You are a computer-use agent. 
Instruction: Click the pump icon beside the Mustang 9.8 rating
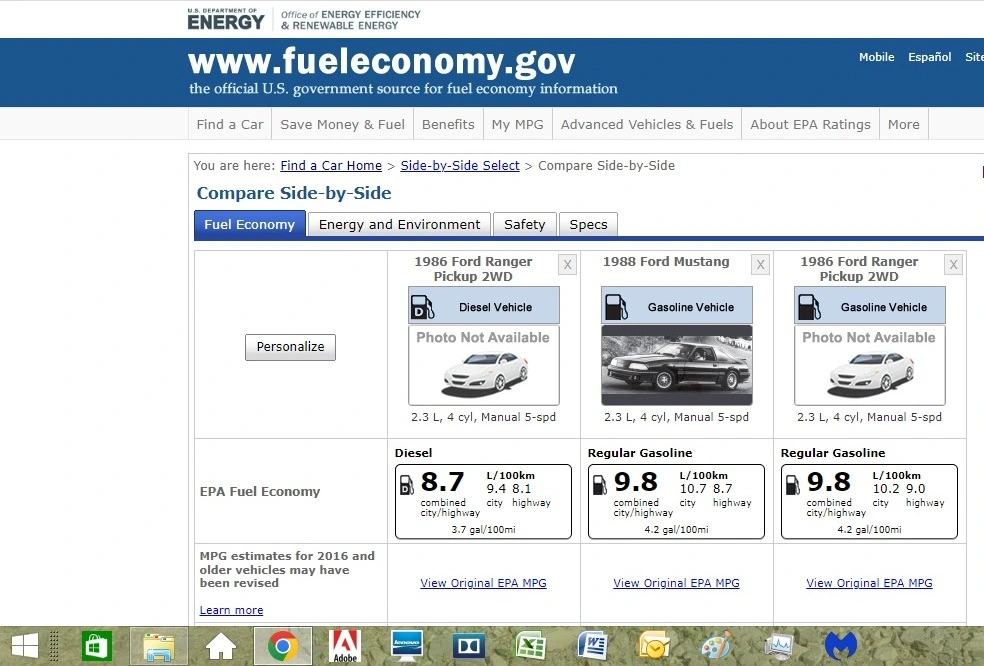(600, 485)
